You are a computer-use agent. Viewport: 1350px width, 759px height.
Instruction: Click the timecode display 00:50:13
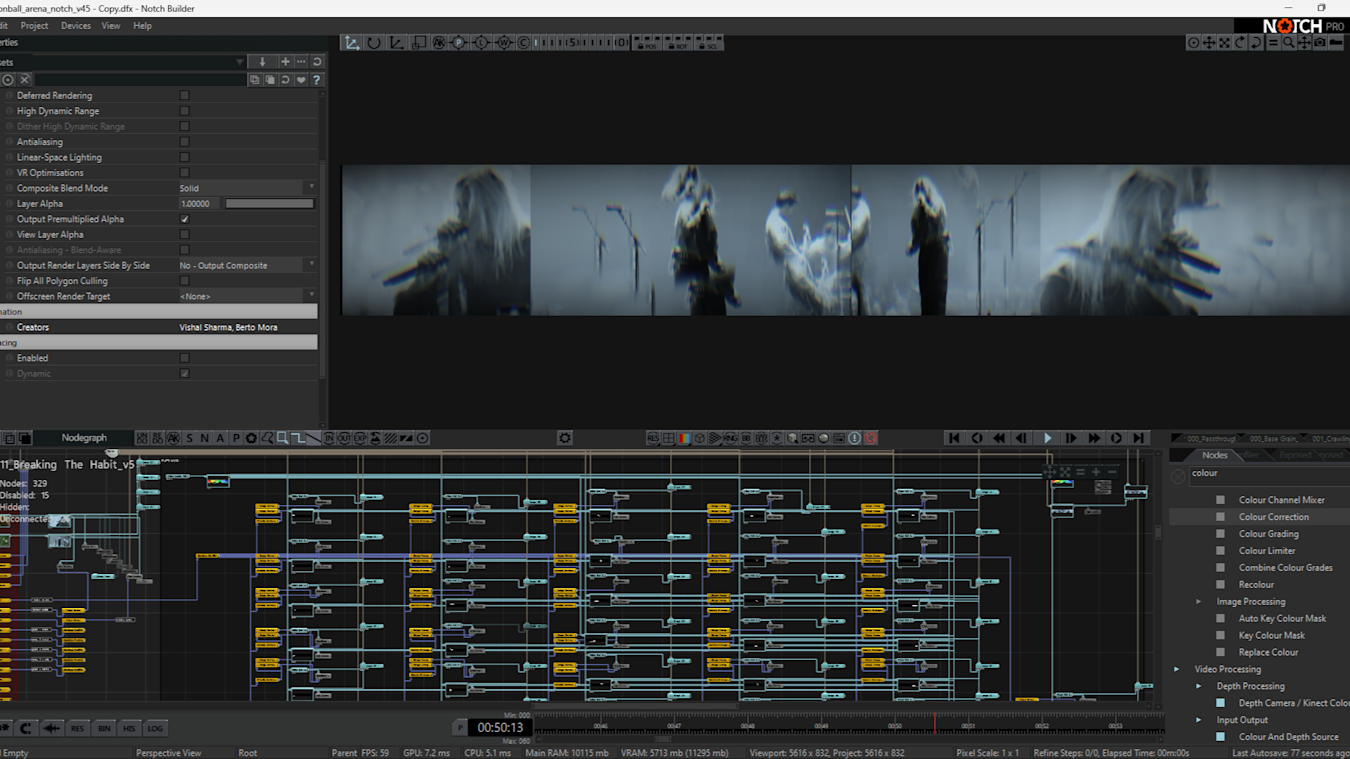500,728
